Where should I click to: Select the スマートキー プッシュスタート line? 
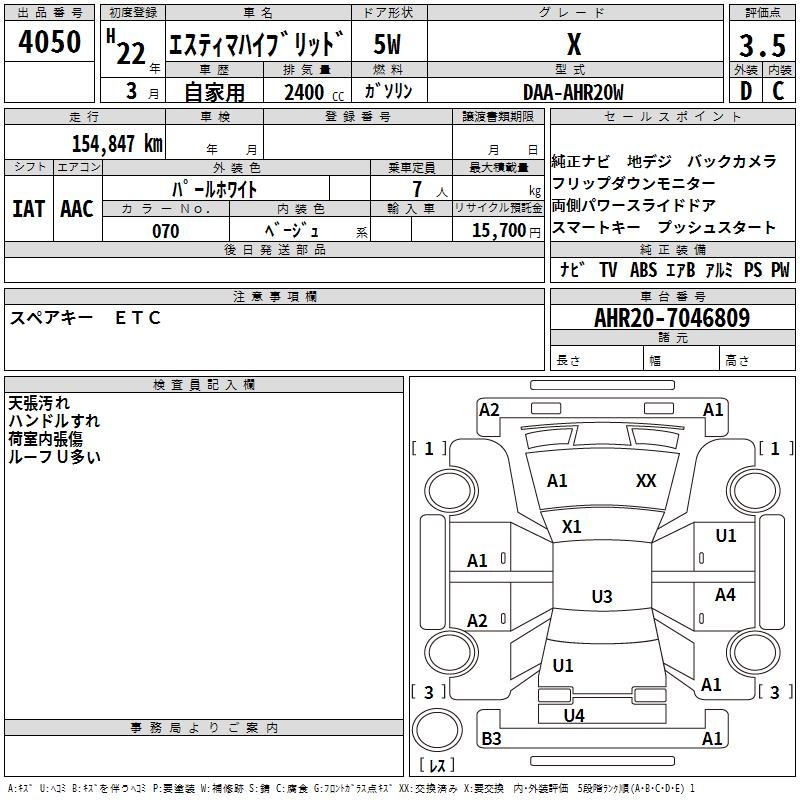click(664, 228)
